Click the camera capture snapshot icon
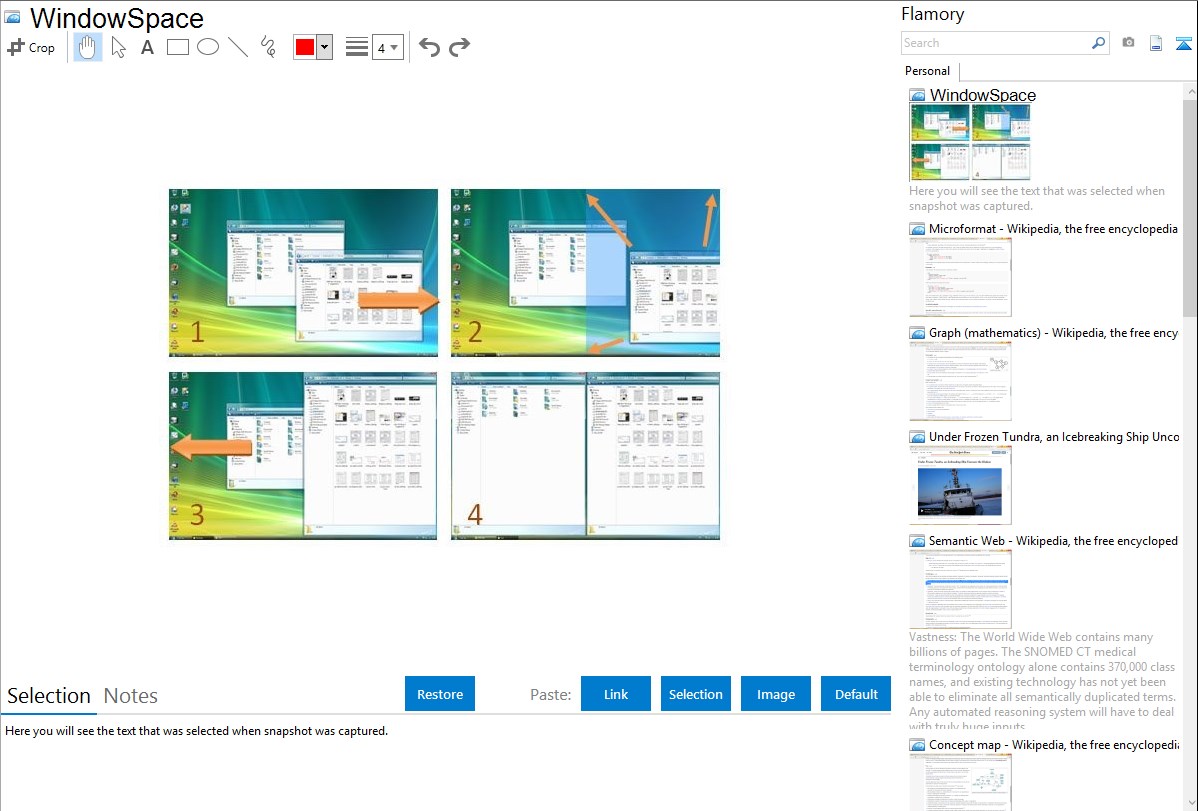This screenshot has height=811, width=1198. (x=1128, y=43)
